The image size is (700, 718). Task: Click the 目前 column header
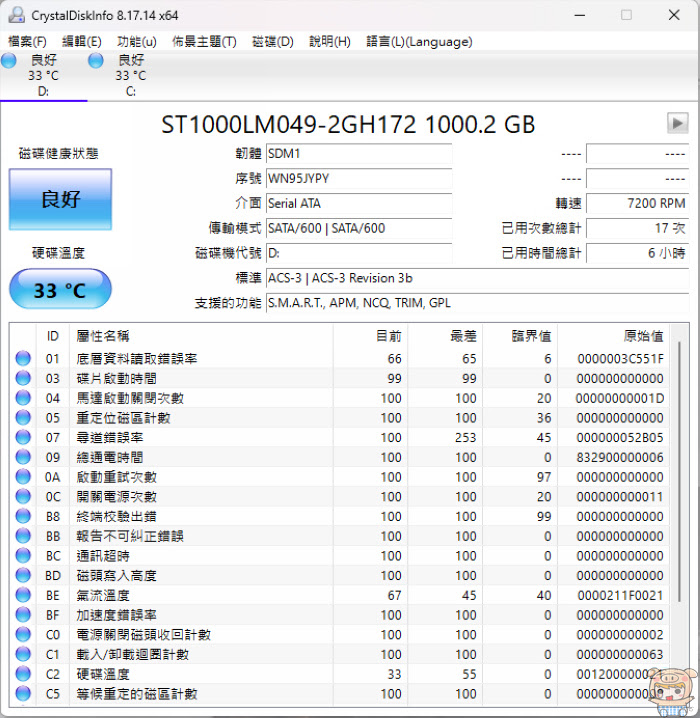pyautogui.click(x=370, y=336)
